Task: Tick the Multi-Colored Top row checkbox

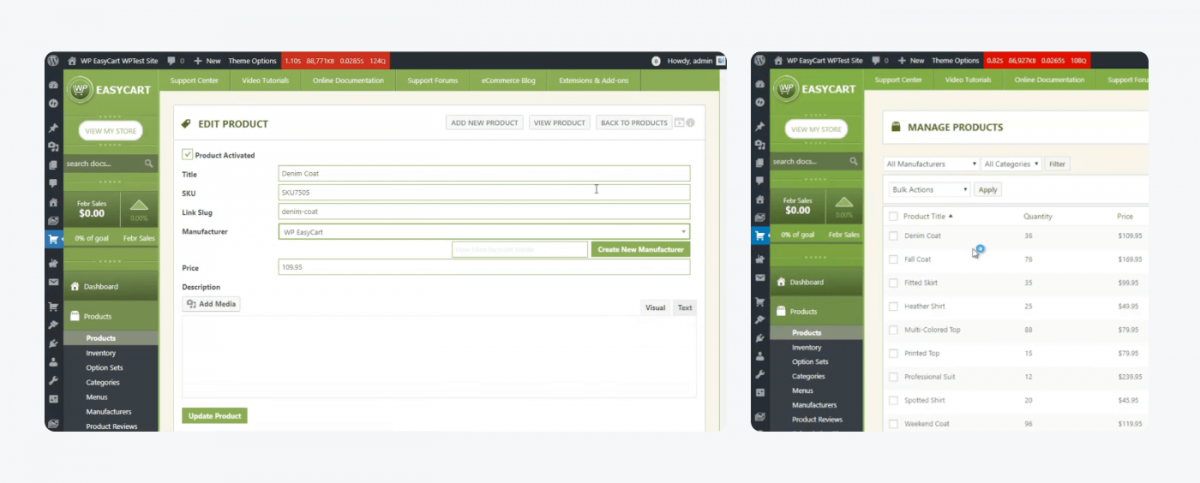Action: [x=893, y=330]
